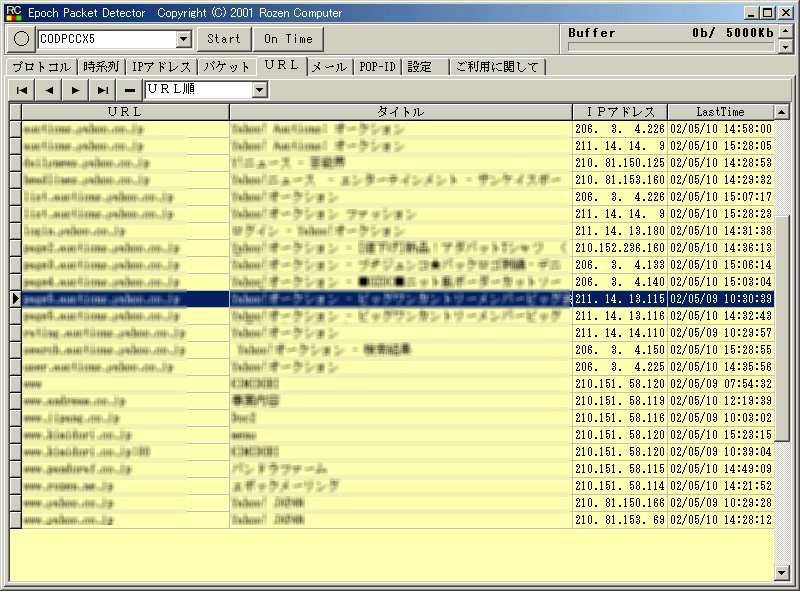
Task: Select row with LastTime 02/05/10 15:23:15
Action: [x=398, y=435]
